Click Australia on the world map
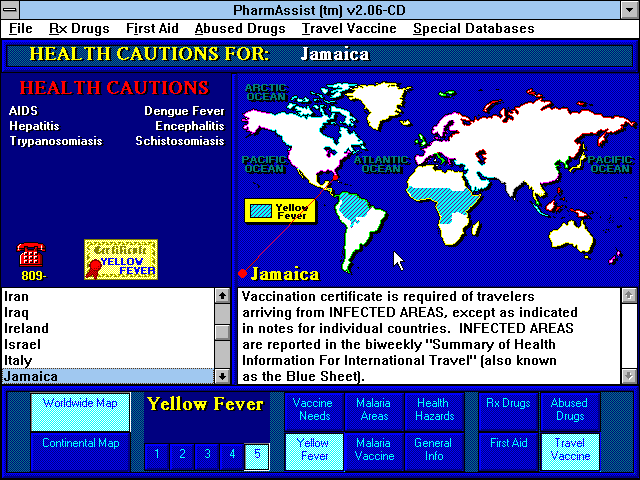This screenshot has width=640, height=480. [571, 236]
